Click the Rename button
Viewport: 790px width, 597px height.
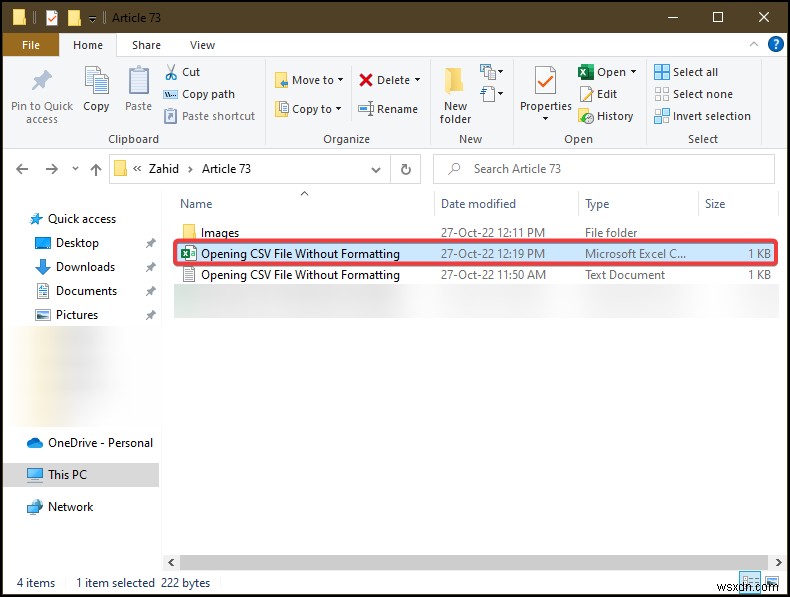click(x=388, y=109)
